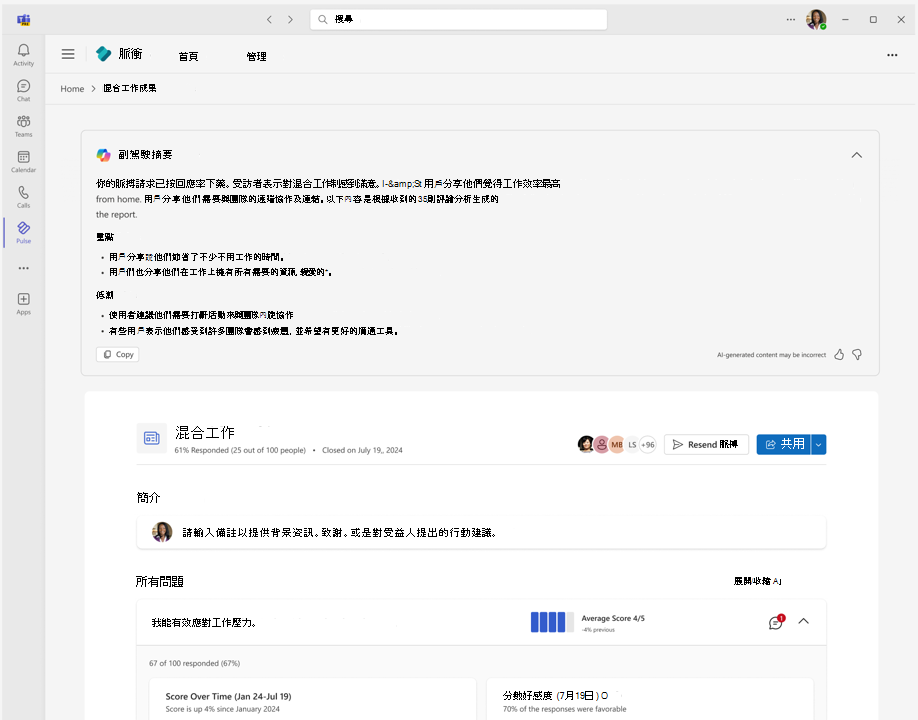Open settings ellipsis near profile picture

tap(791, 19)
